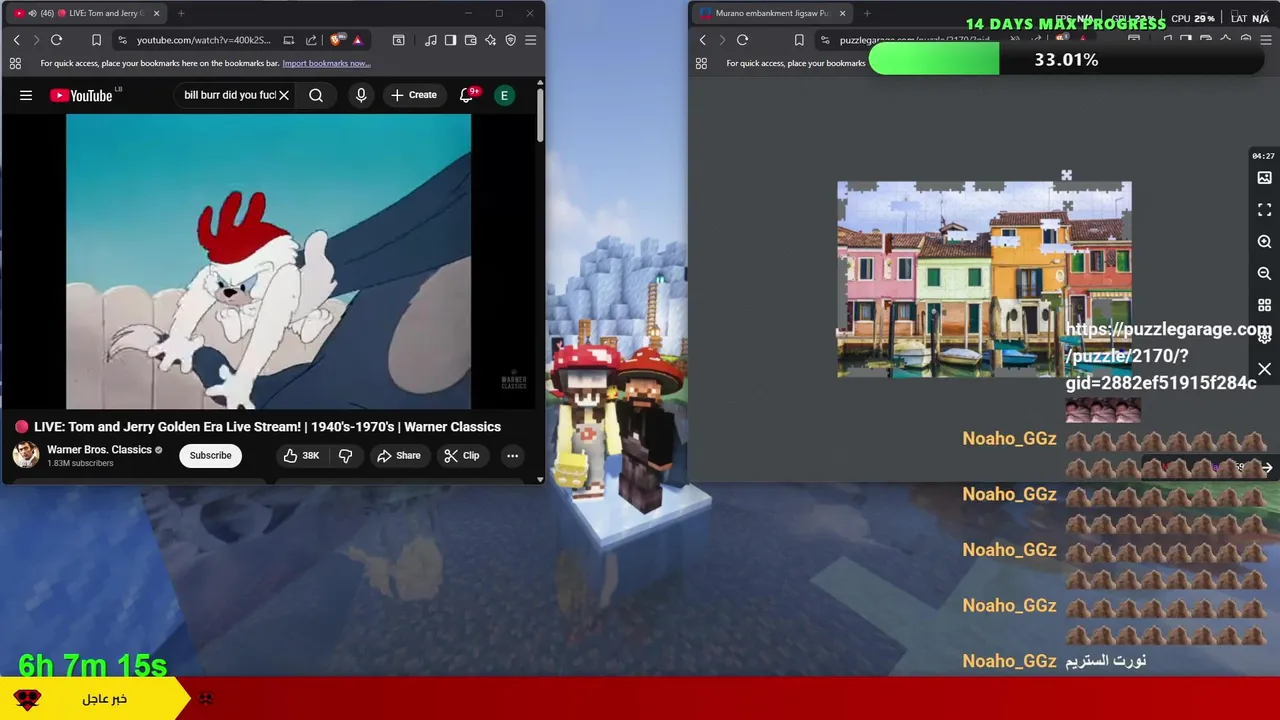
Task: Open the YouTube account avatar E
Action: click(x=505, y=95)
